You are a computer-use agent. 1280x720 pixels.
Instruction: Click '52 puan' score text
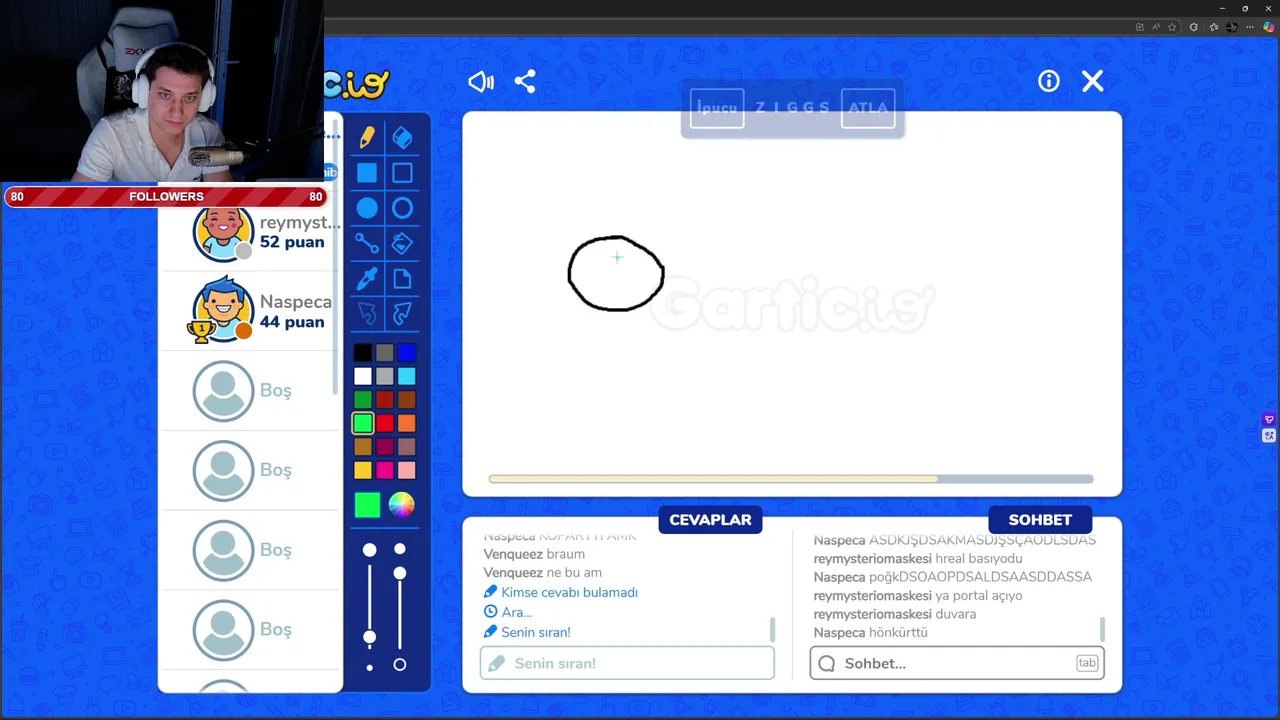pyautogui.click(x=292, y=242)
